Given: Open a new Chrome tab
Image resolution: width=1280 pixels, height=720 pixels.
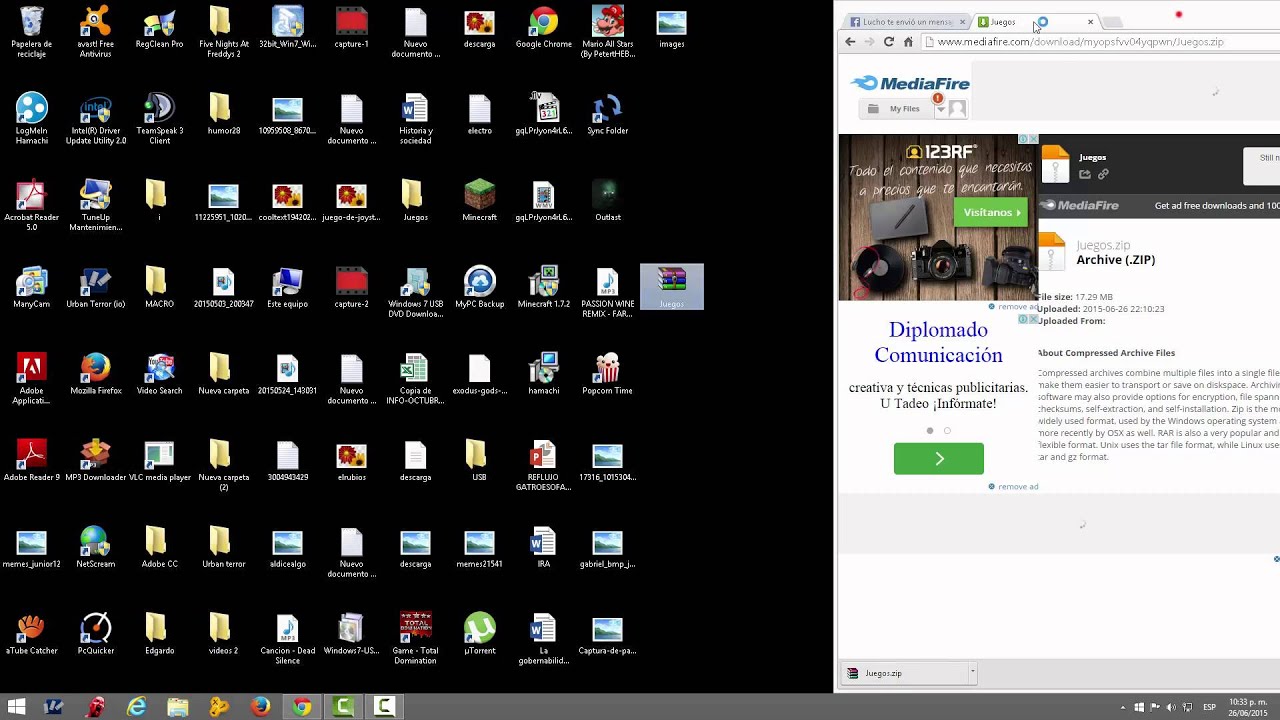Looking at the screenshot, I should [x=1112, y=22].
